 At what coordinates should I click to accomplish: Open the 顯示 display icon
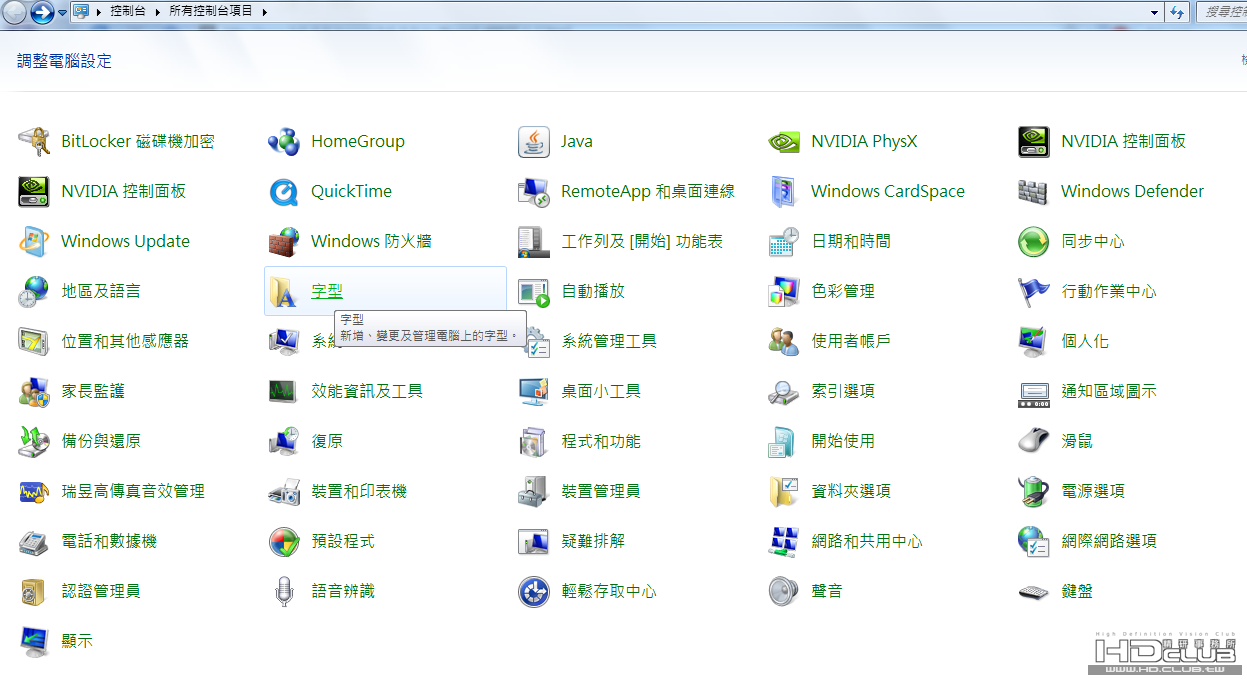click(x=34, y=642)
